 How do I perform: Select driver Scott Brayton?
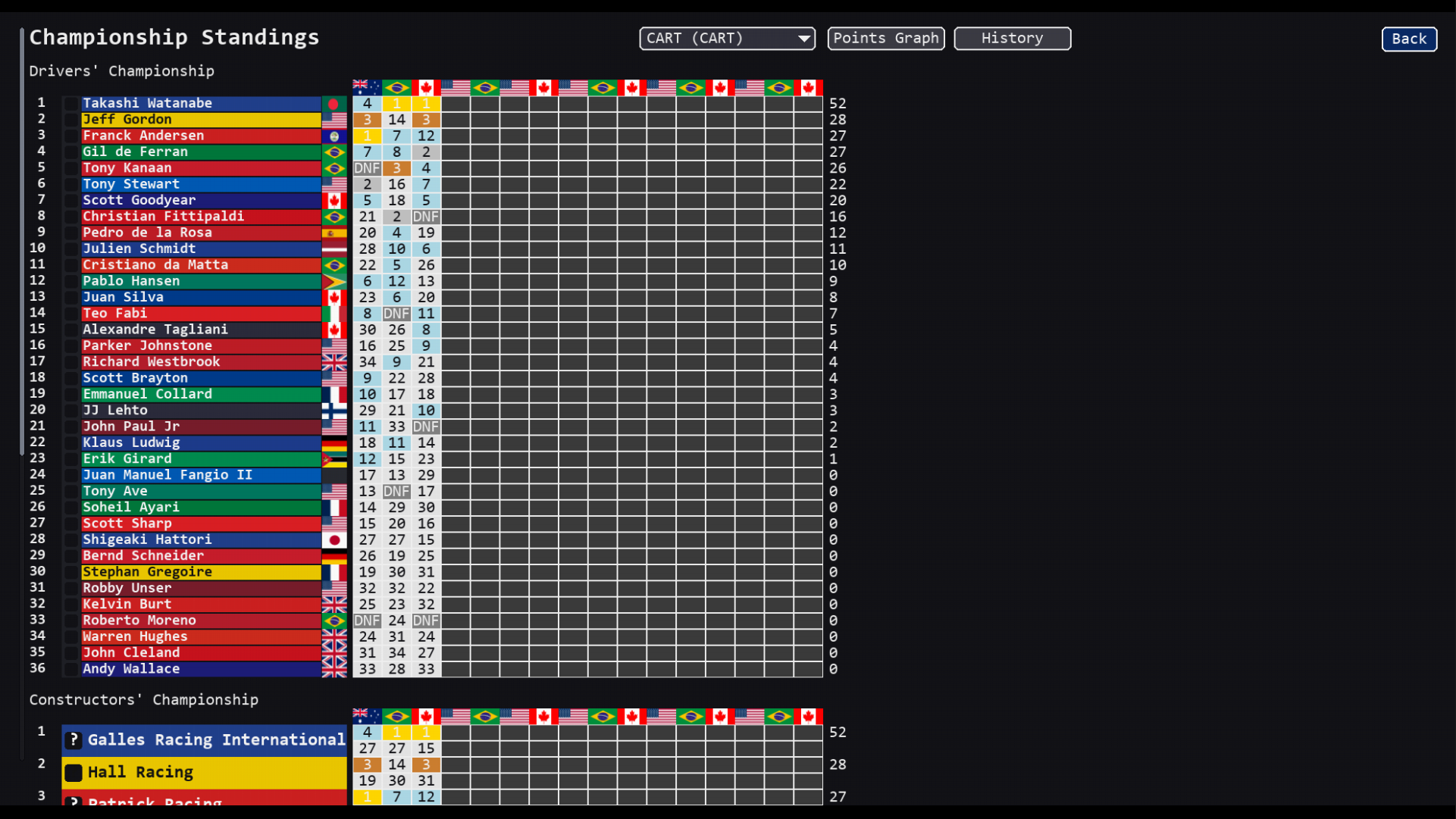coord(202,379)
